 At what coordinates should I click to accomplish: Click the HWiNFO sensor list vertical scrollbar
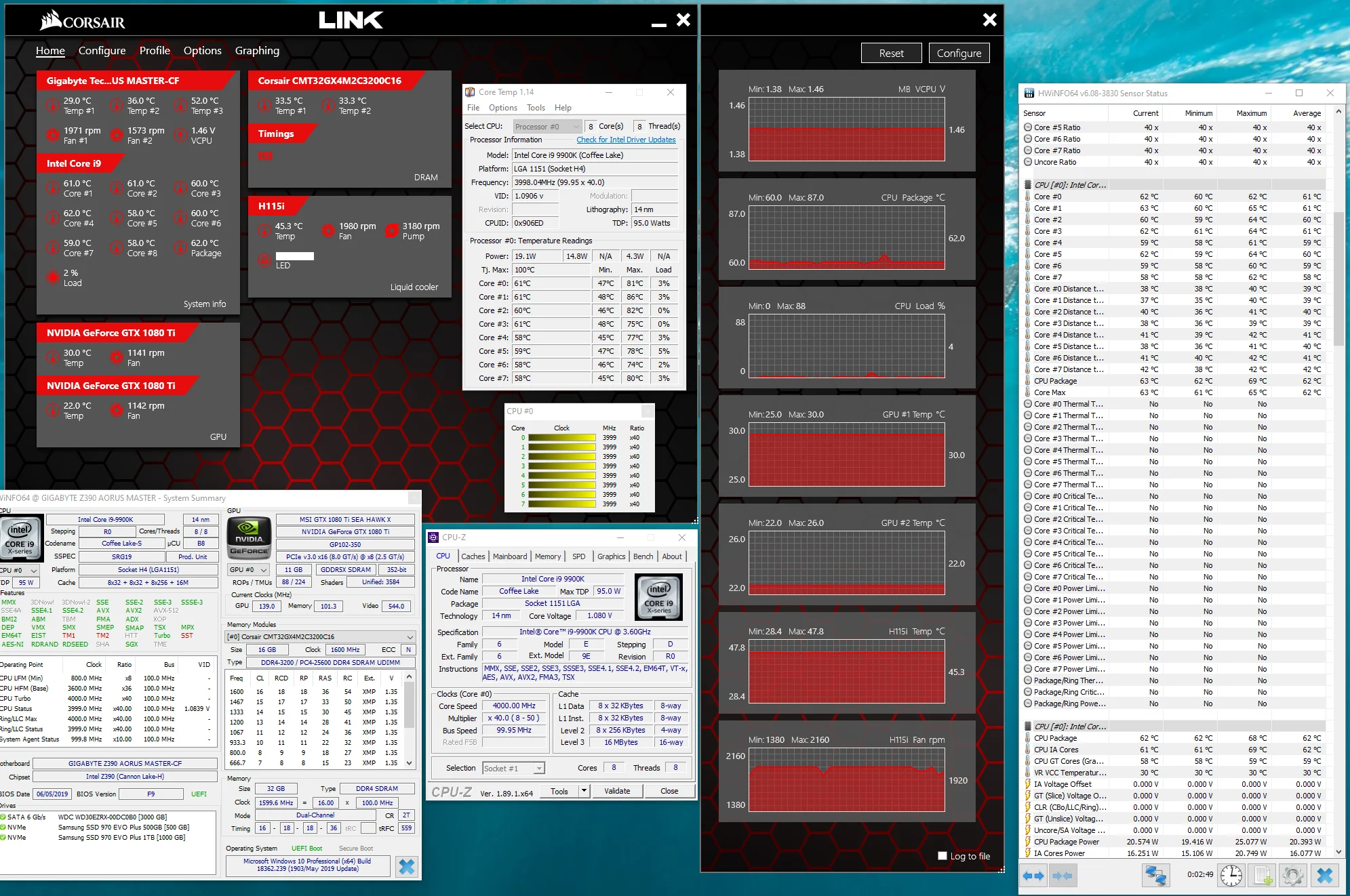pyautogui.click(x=1338, y=278)
